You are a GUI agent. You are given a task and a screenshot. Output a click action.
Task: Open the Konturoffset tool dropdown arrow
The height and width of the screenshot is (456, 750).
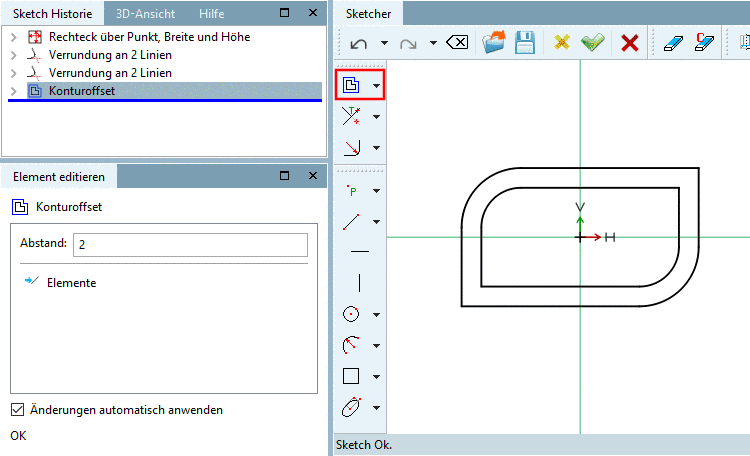tap(376, 86)
